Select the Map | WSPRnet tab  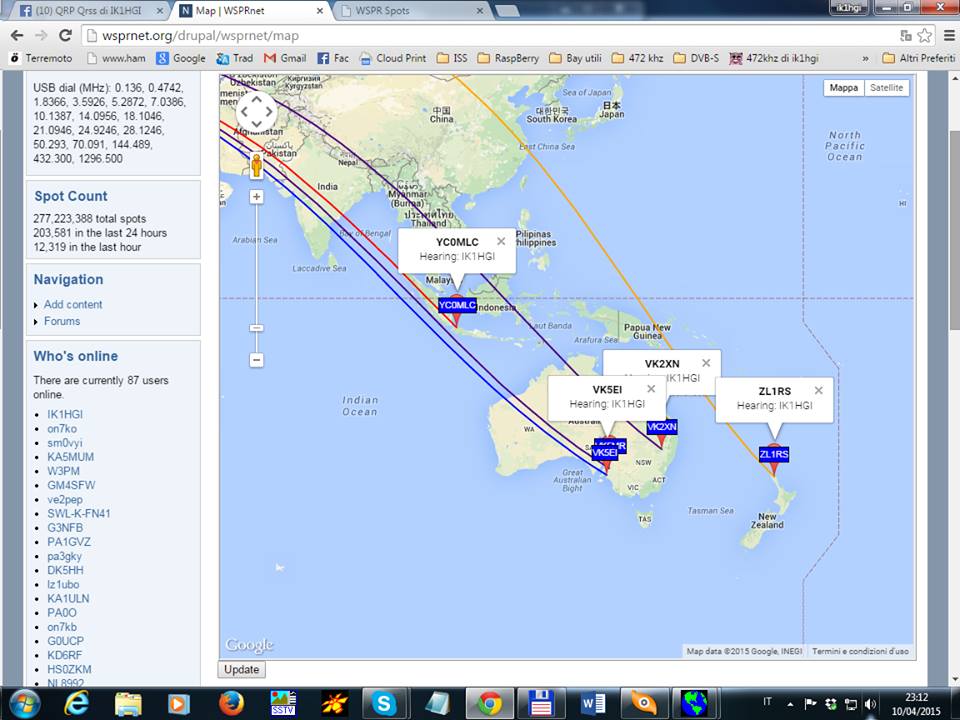point(251,10)
